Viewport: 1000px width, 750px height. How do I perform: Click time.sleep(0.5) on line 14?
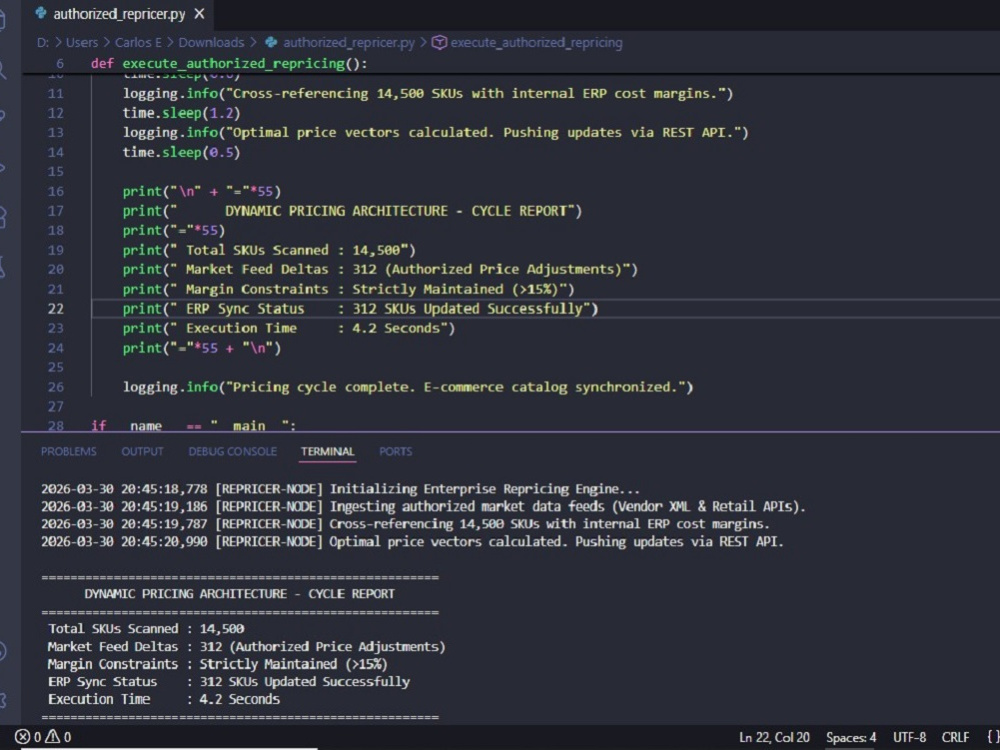182,152
